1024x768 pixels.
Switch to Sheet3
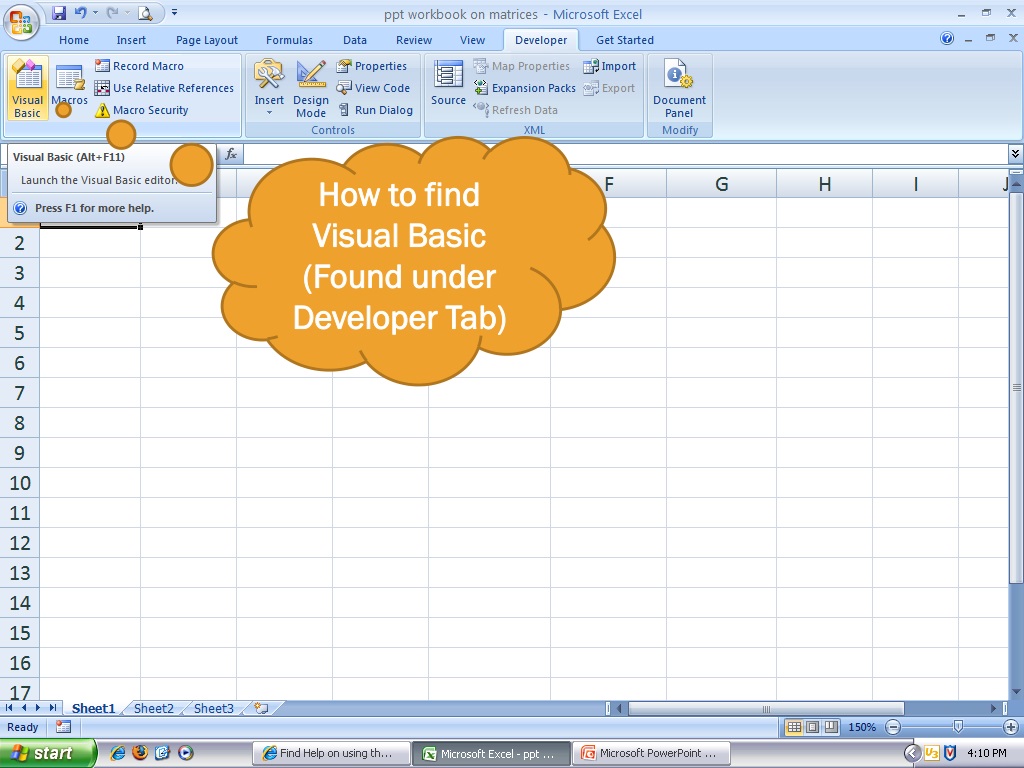point(214,709)
